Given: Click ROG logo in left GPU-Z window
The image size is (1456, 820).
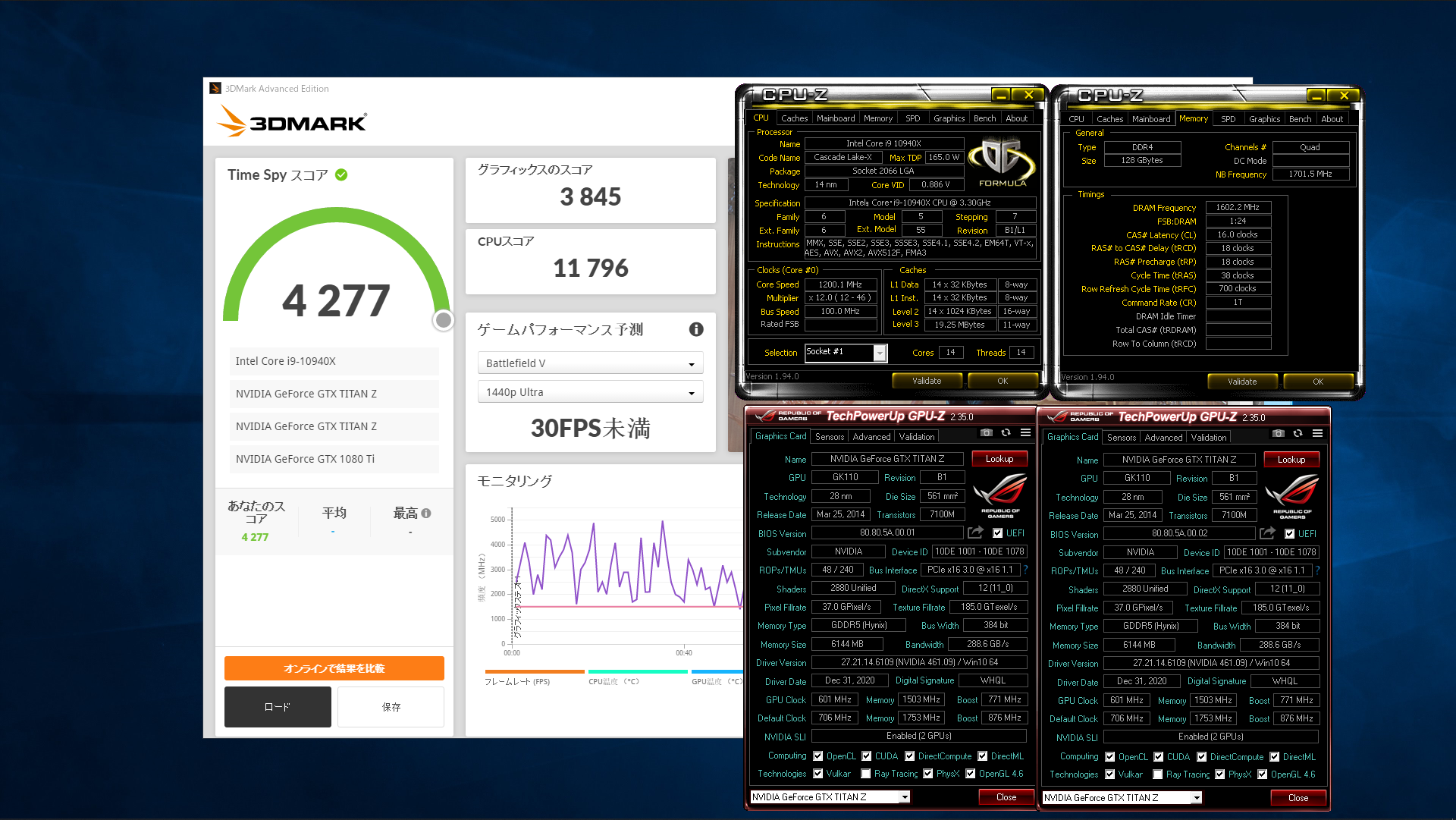Looking at the screenshot, I should point(1000,496).
